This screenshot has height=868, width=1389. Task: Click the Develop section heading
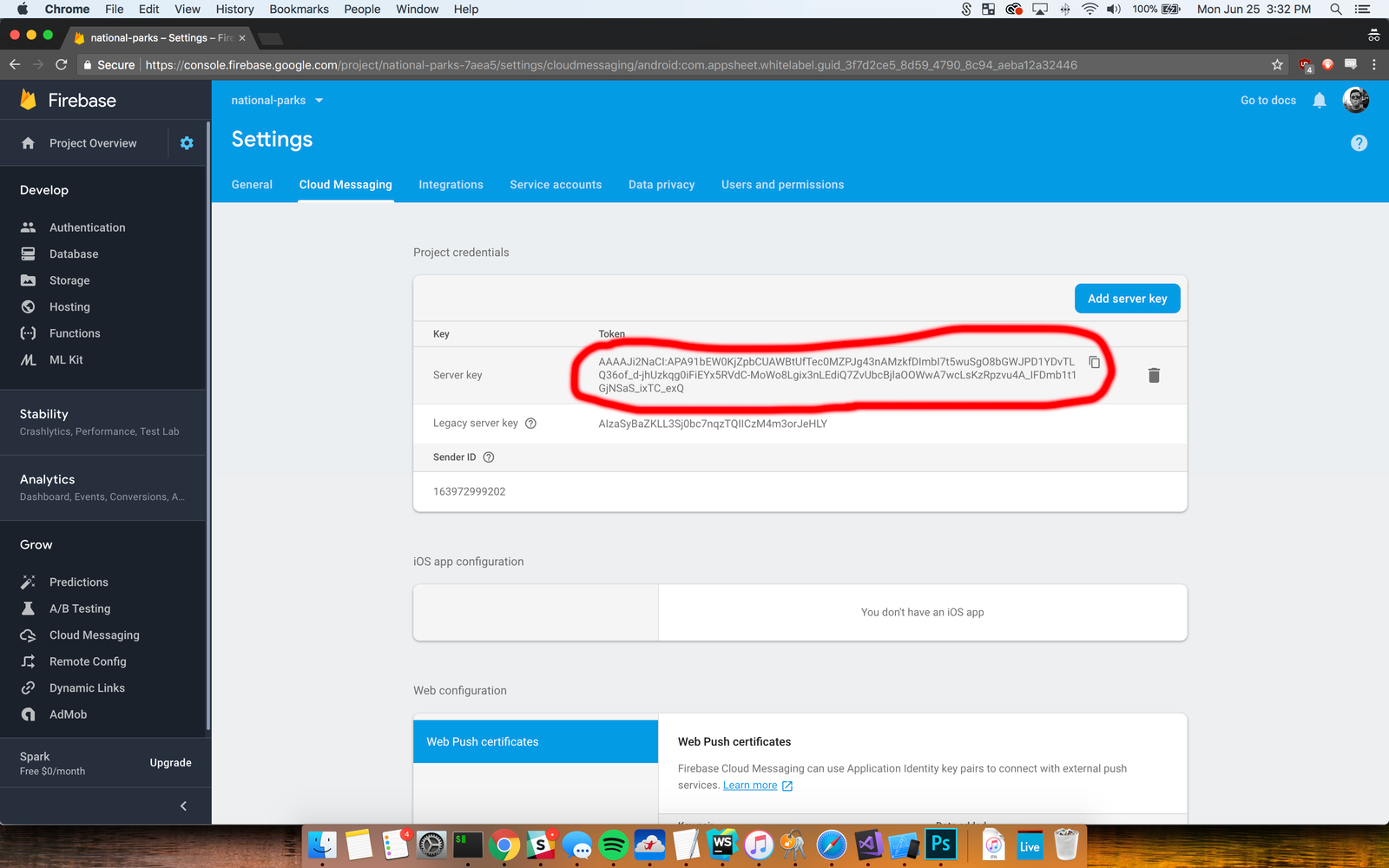tap(44, 190)
